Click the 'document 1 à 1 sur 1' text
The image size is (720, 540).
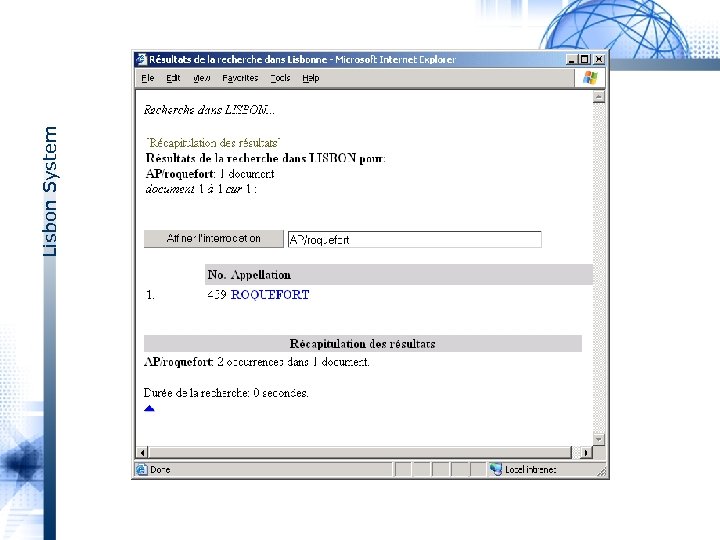(x=201, y=189)
